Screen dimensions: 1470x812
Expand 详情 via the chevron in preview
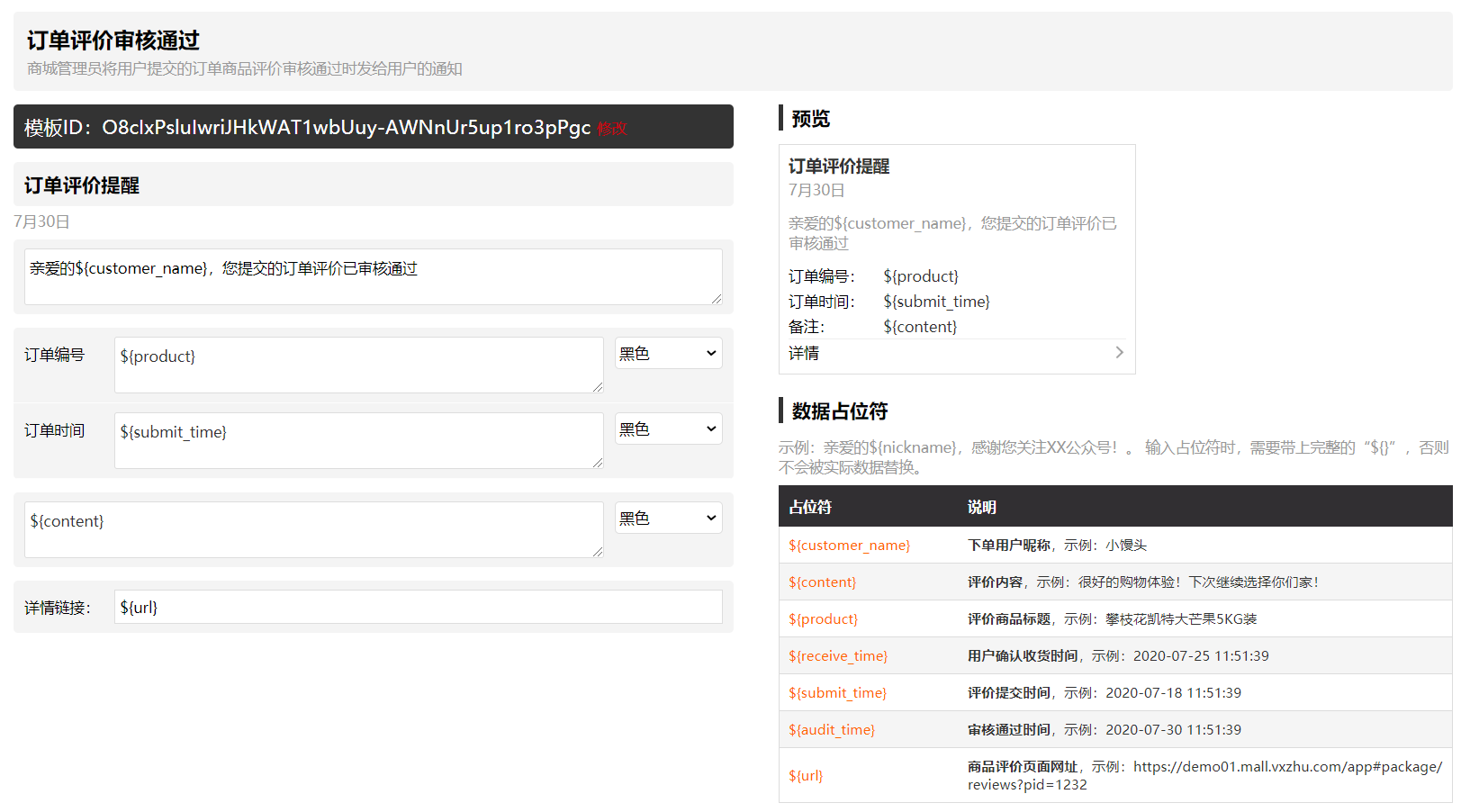(1119, 352)
